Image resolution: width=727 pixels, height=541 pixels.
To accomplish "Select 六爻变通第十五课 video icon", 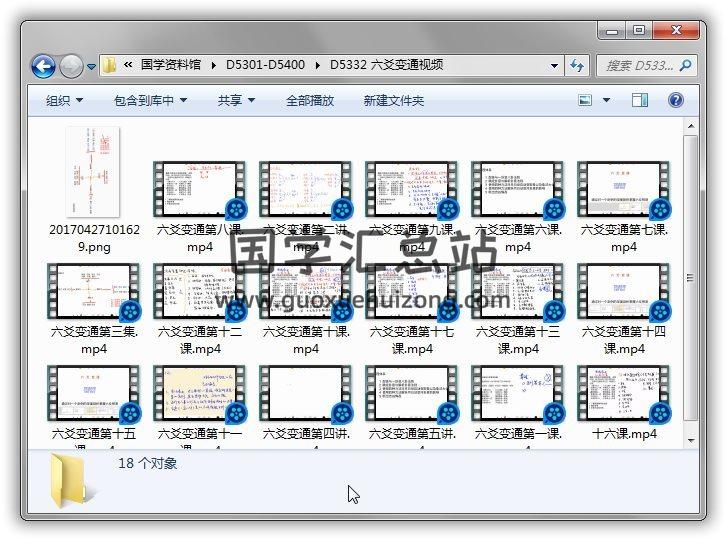I will coord(94,394).
